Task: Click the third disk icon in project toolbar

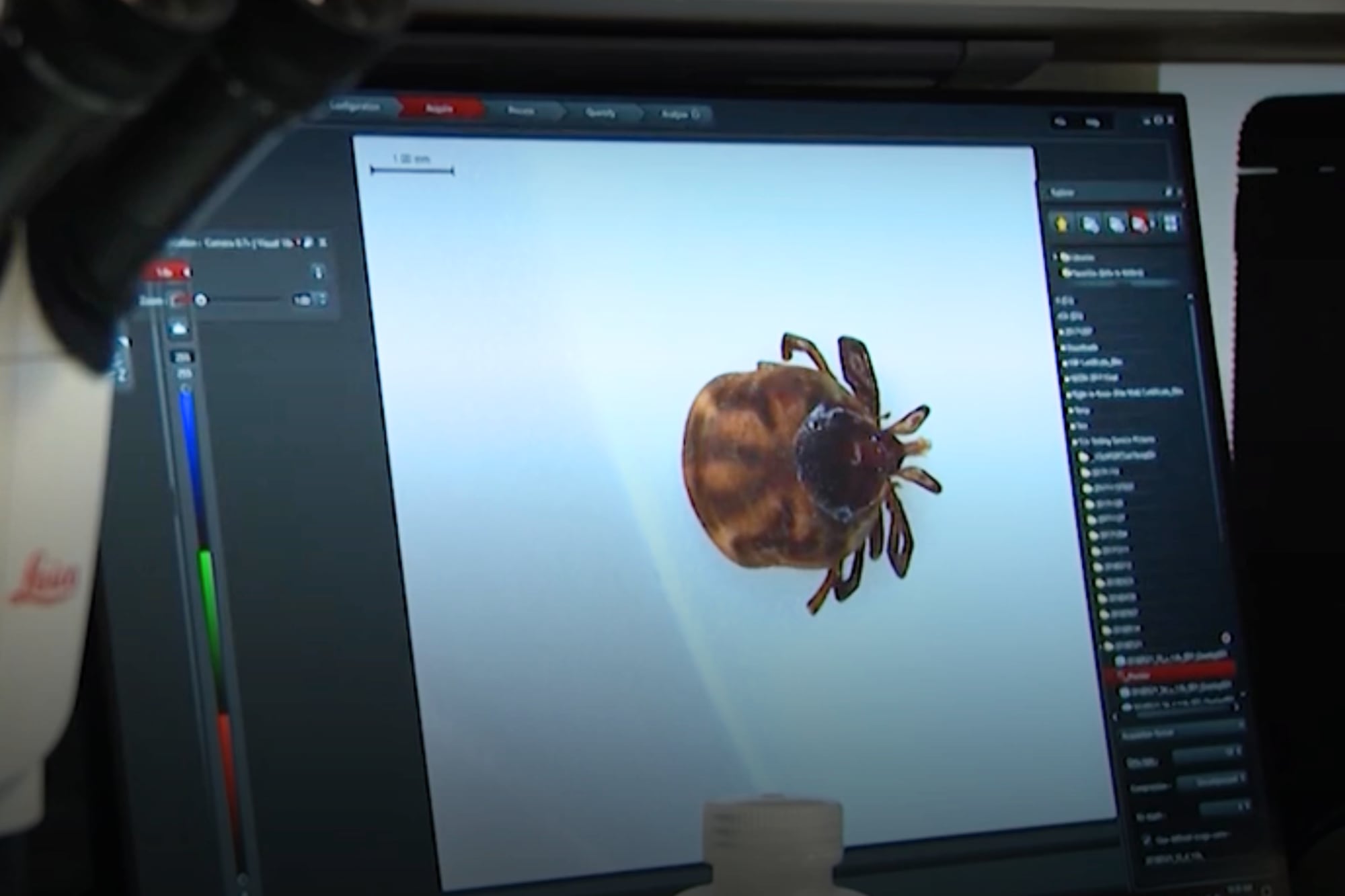Action: 1116,223
